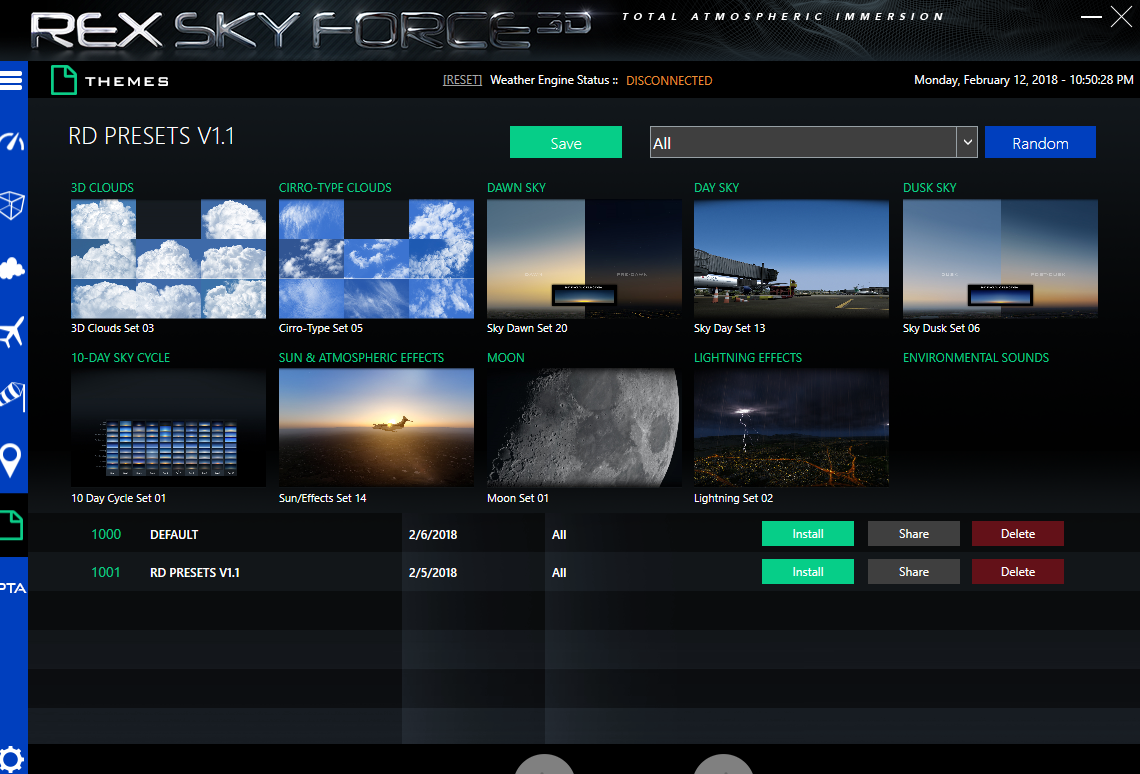Select the 3D cube sidebar icon
The image size is (1140, 774).
point(12,205)
